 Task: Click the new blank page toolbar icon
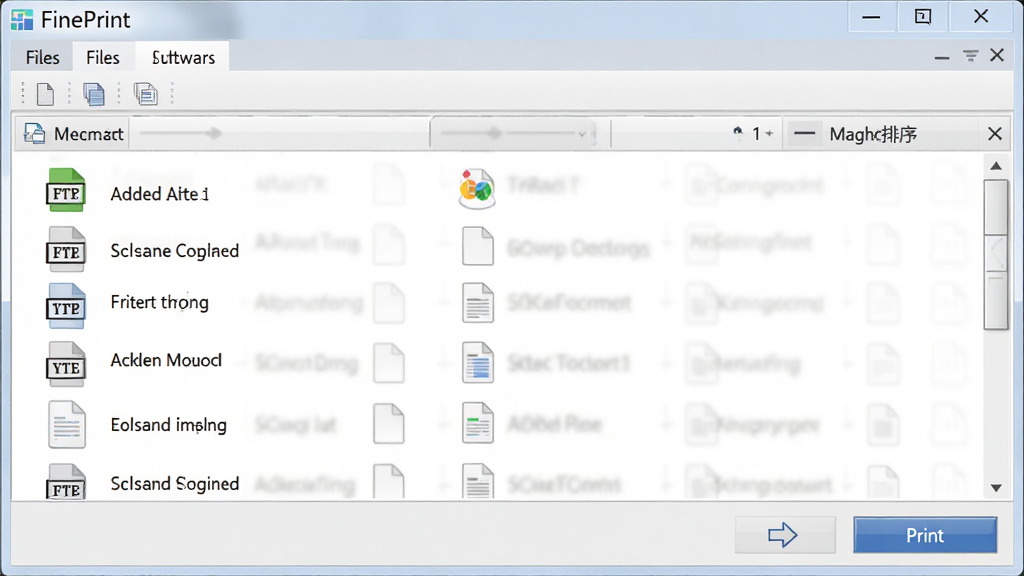click(45, 94)
